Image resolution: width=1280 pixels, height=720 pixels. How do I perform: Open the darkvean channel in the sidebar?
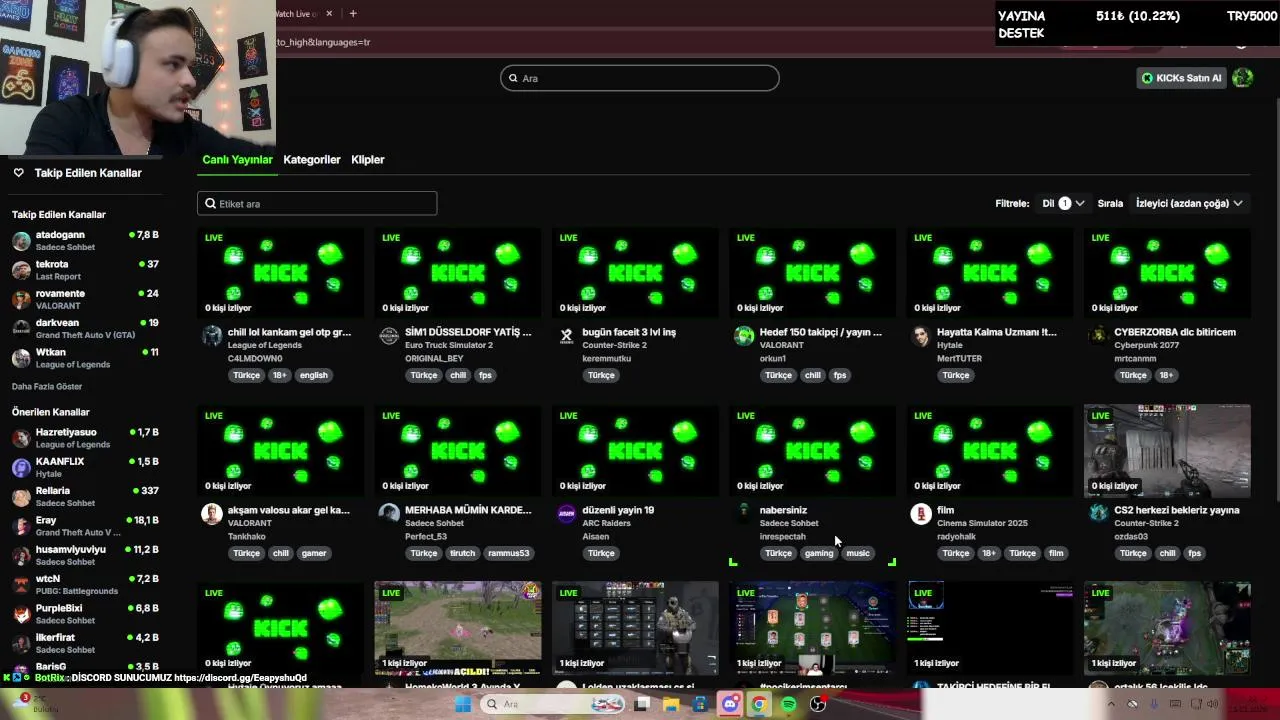tap(85, 329)
